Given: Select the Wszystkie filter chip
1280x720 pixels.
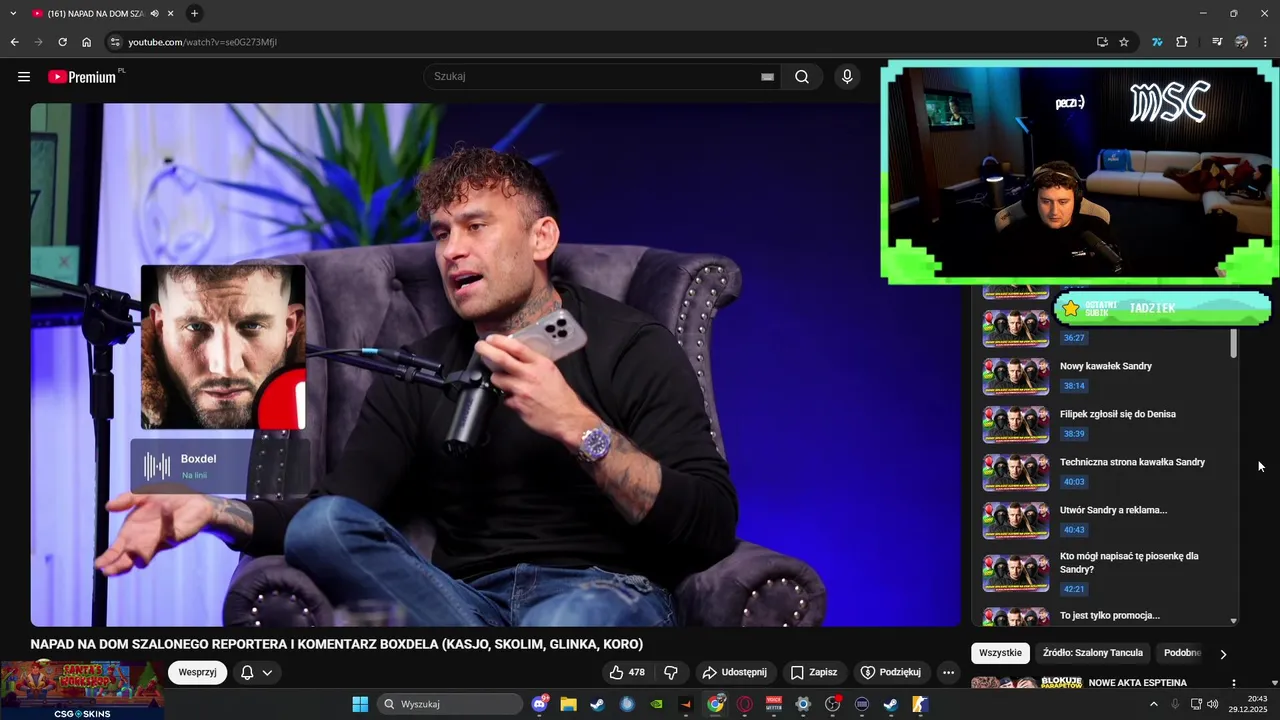Looking at the screenshot, I should tap(1000, 653).
